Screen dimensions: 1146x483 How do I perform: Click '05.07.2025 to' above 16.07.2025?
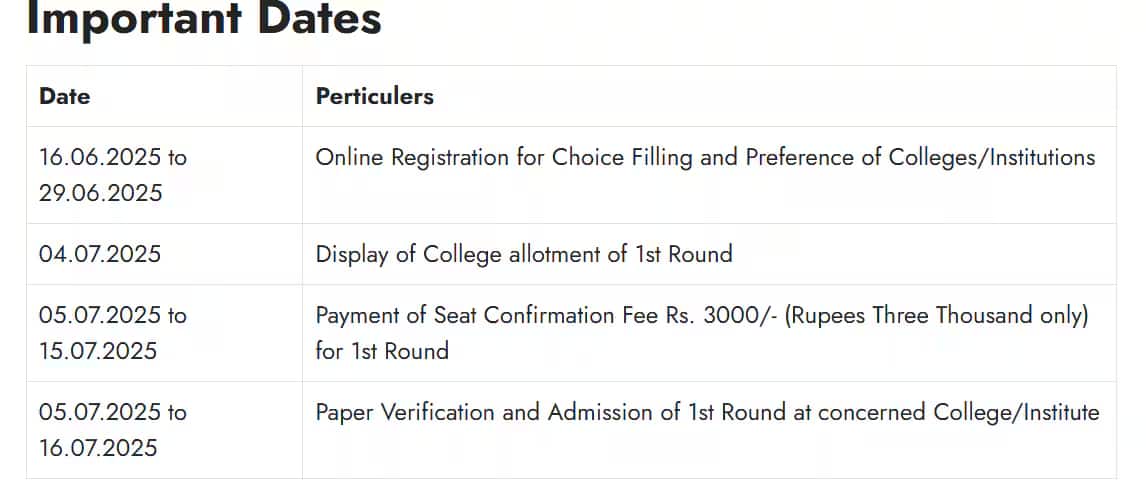(x=113, y=412)
